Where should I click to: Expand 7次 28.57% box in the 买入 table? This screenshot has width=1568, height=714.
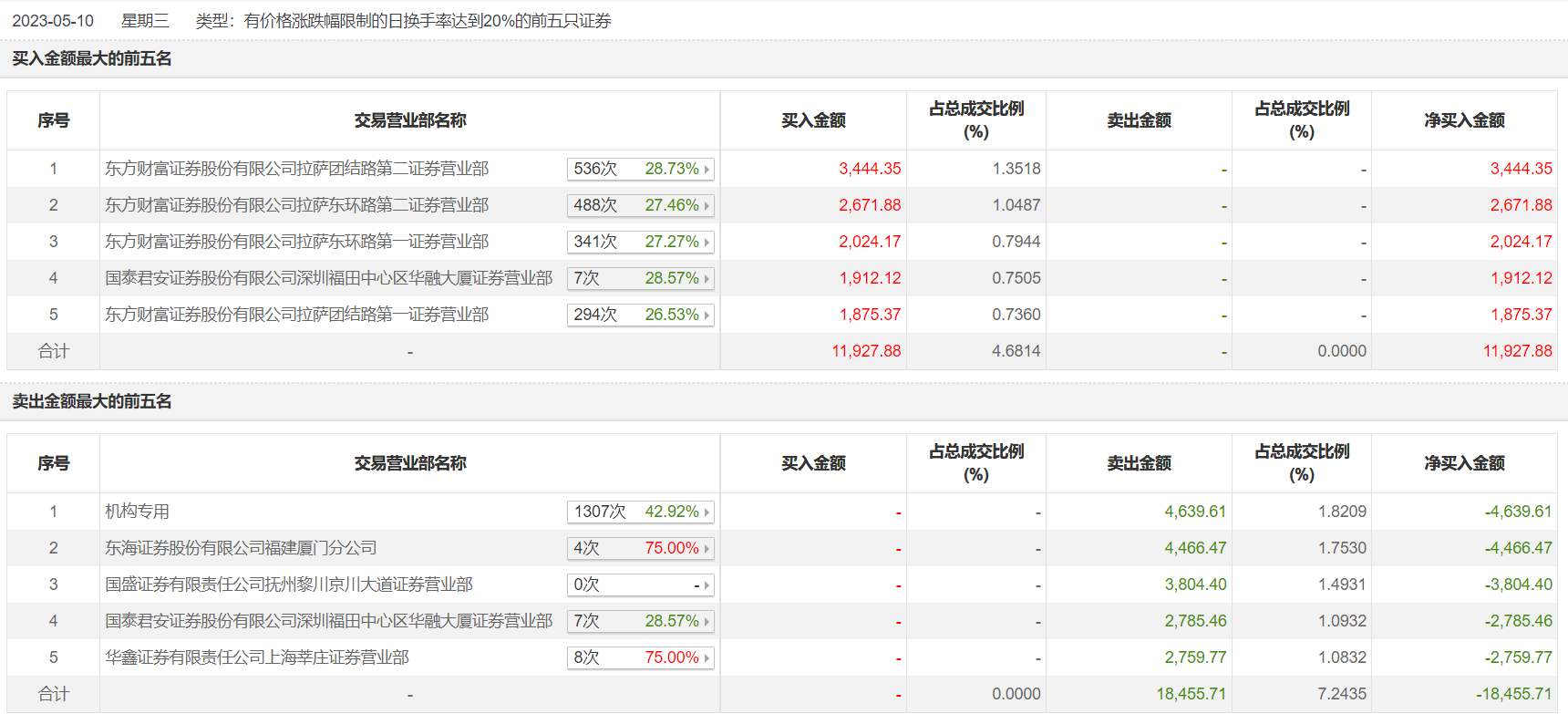tap(640, 278)
